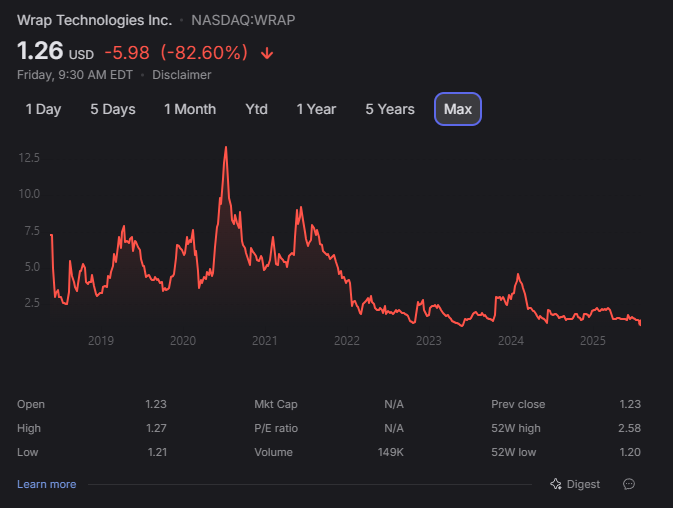The width and height of the screenshot is (673, 508).
Task: Click the -5.98 price change value
Action: coord(127,53)
